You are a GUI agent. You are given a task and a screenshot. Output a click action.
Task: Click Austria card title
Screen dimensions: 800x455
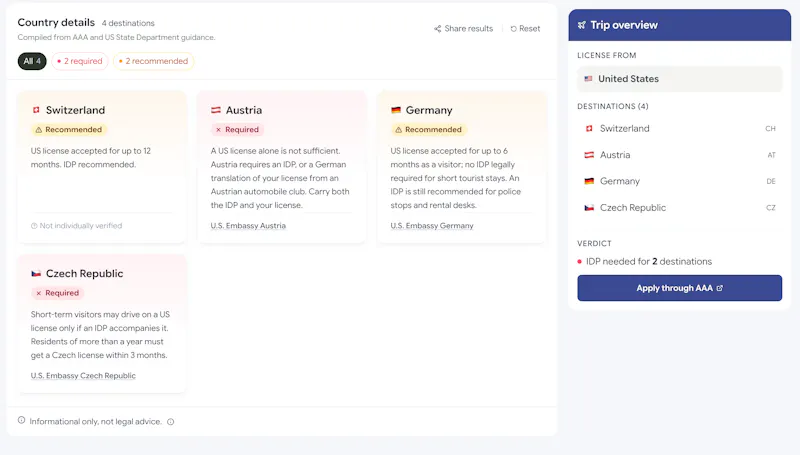click(244, 110)
